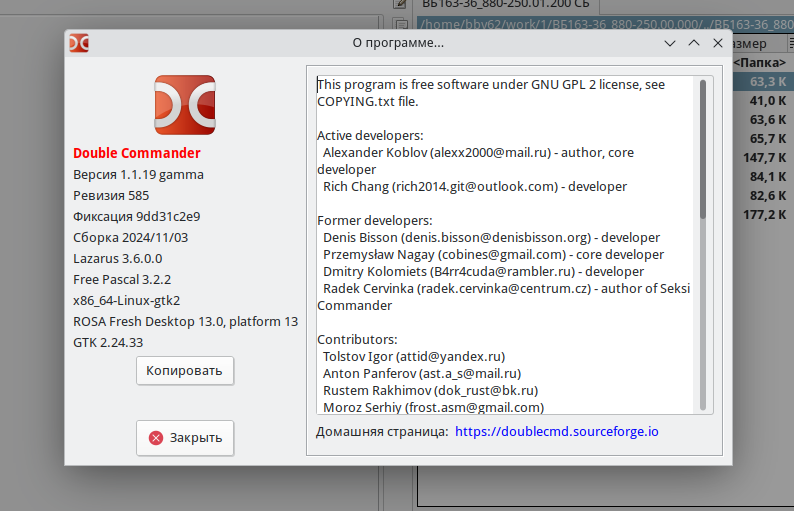Screen dimensions: 794x511
Task: Click the 177,2 K size in background panel
Action: click(765, 215)
